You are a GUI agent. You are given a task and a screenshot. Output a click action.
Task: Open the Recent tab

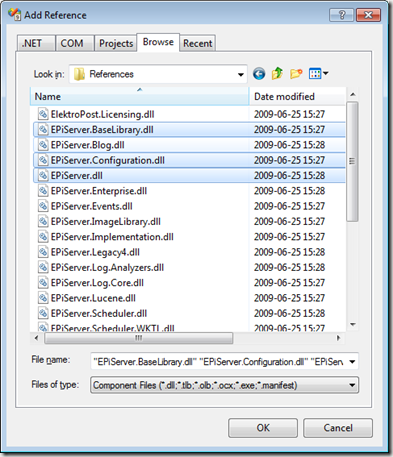[x=198, y=43]
